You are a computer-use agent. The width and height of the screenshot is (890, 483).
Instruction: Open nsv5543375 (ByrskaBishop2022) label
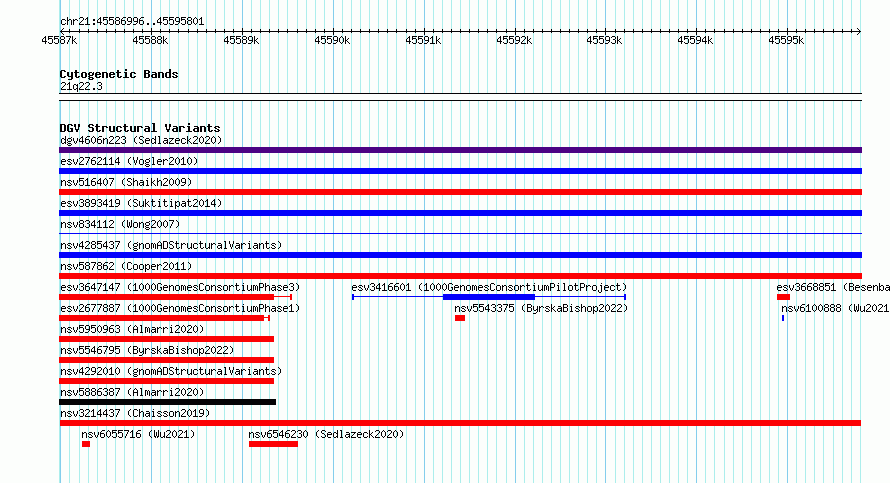541,308
